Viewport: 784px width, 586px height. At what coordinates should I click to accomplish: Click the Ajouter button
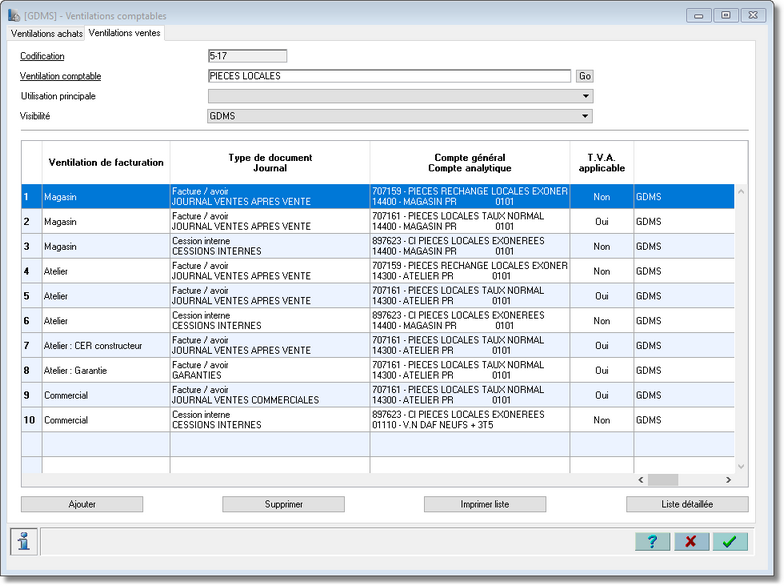point(82,504)
